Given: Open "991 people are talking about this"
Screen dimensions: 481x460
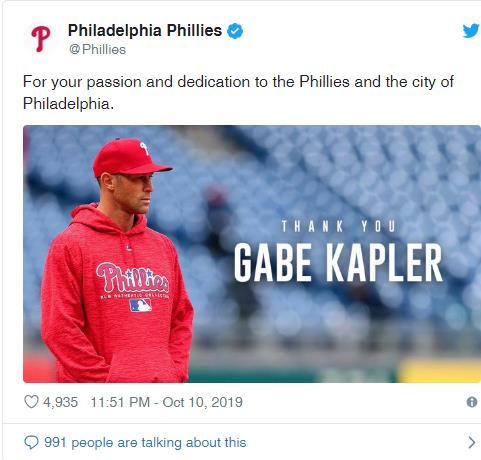Looking at the screenshot, I should coord(145,443).
